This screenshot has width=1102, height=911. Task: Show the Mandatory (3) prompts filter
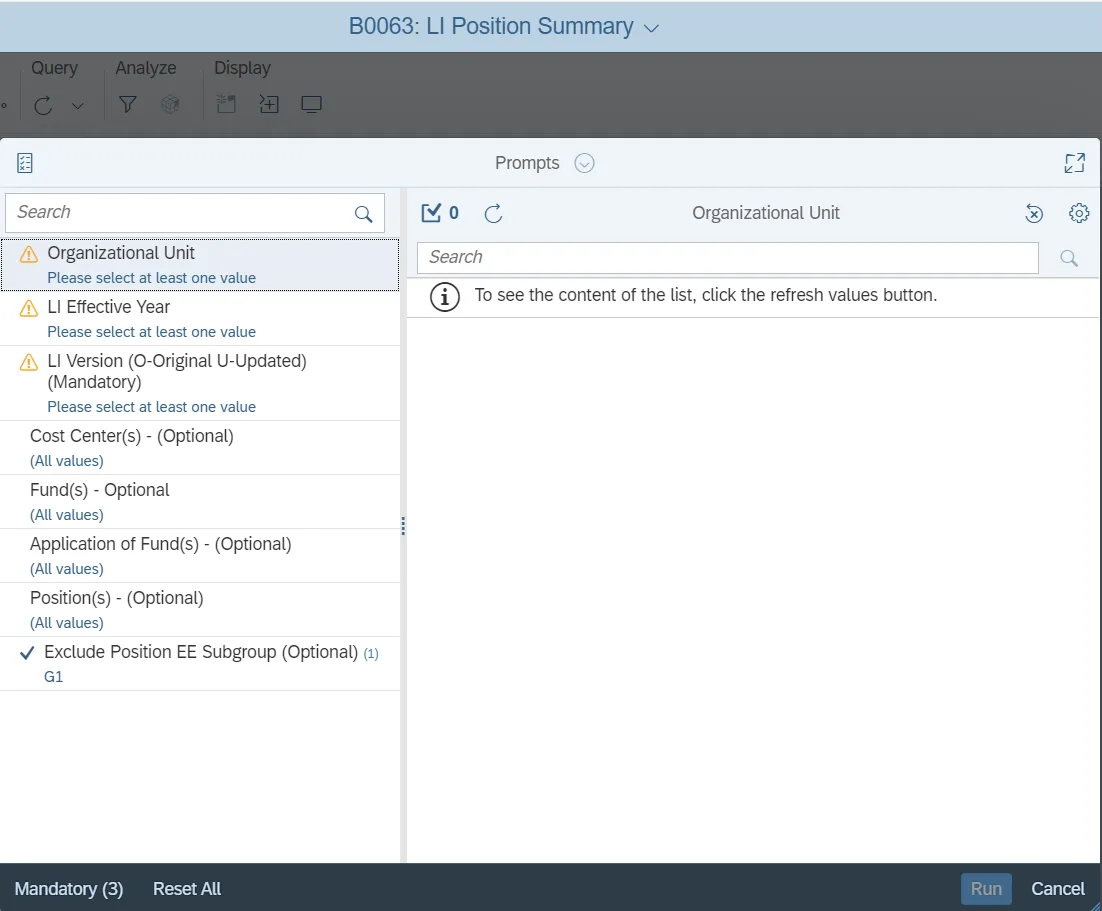[69, 889]
